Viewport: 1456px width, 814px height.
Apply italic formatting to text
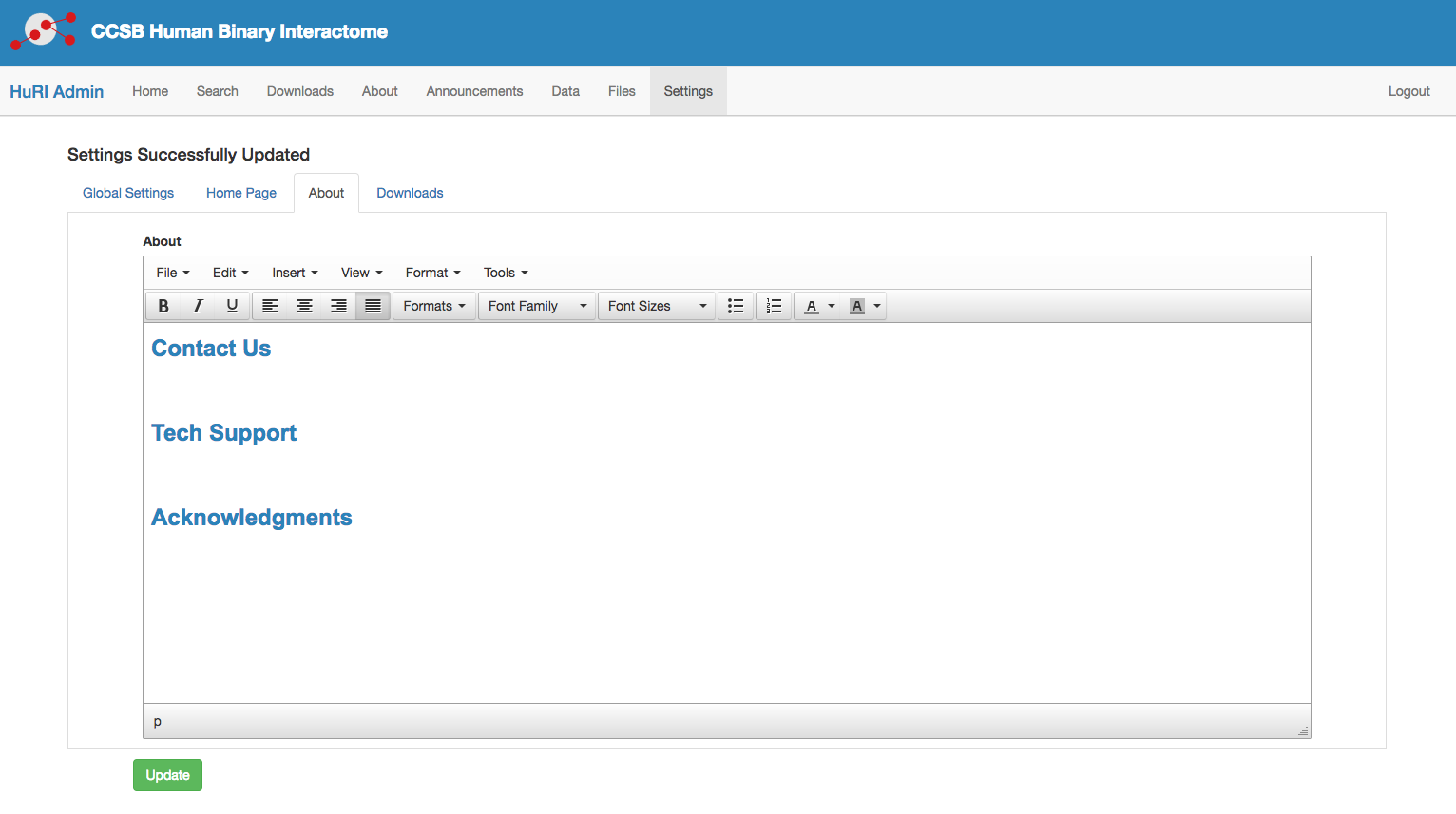tap(198, 306)
